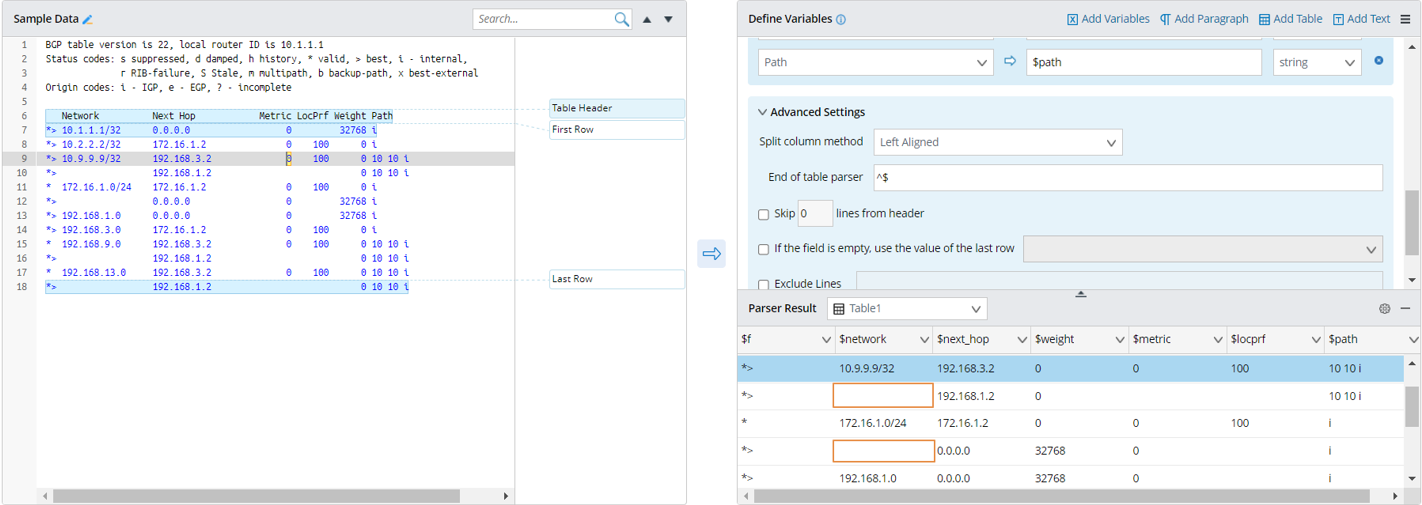Open the Table1 parser result dropdown

click(907, 308)
